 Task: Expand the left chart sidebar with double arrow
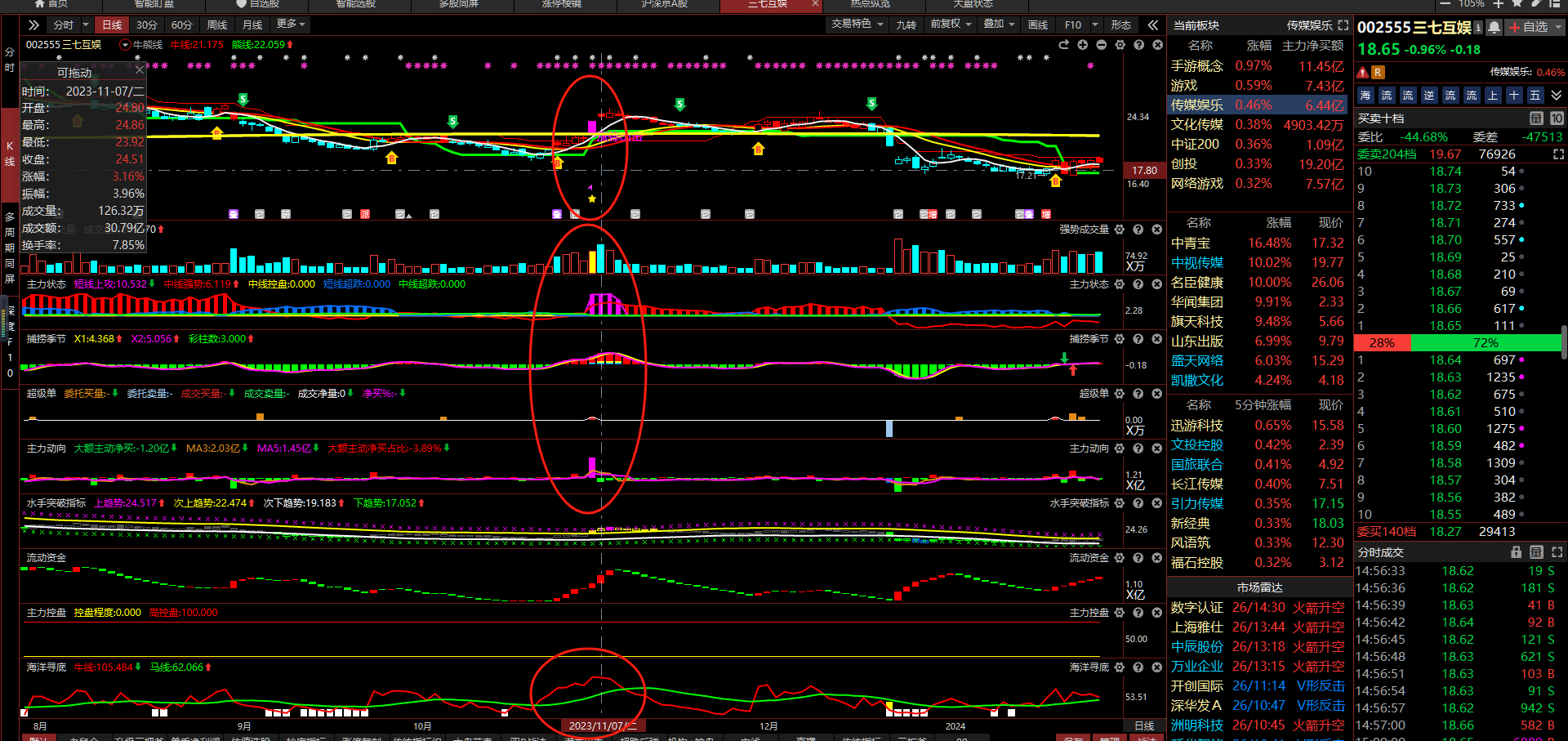click(33, 25)
